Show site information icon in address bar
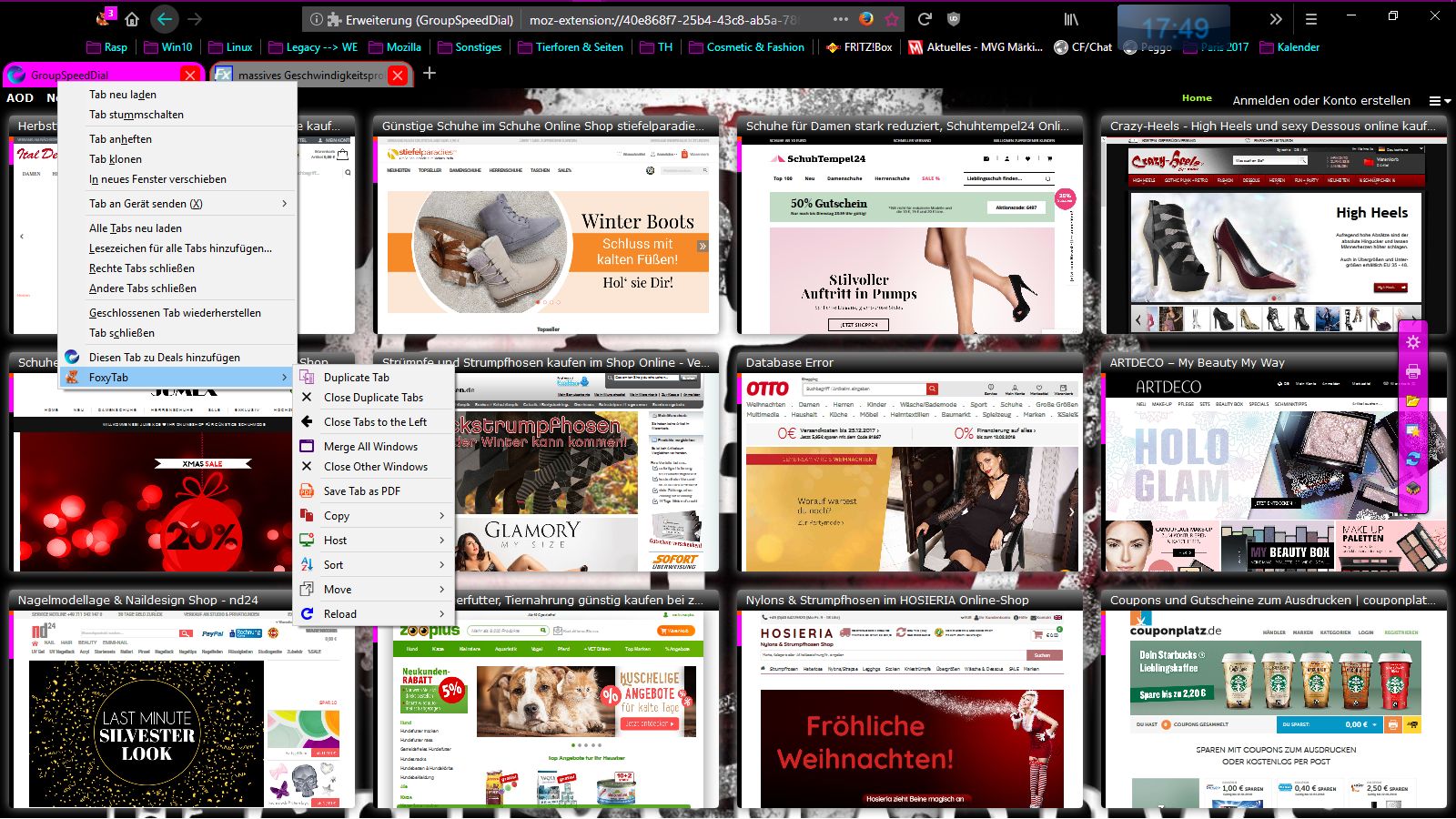This screenshot has width=1456, height=819. click(x=315, y=19)
